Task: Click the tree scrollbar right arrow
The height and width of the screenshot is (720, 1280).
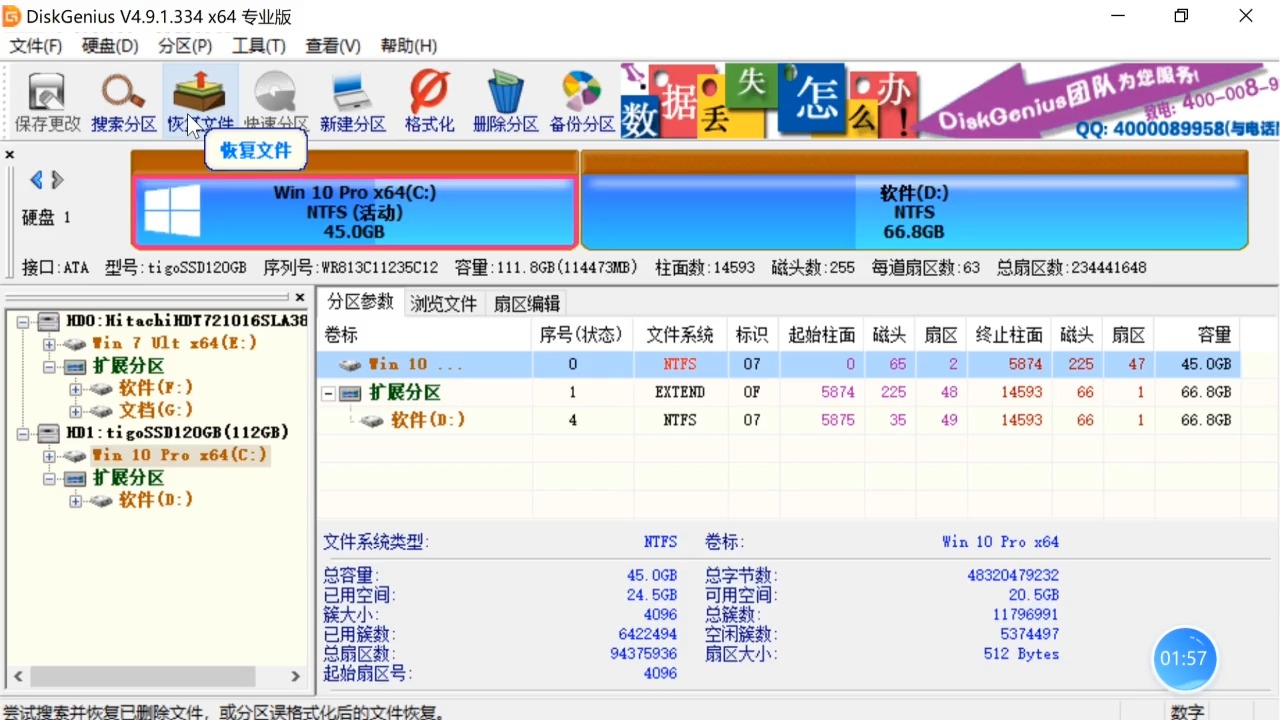Action: click(x=295, y=676)
